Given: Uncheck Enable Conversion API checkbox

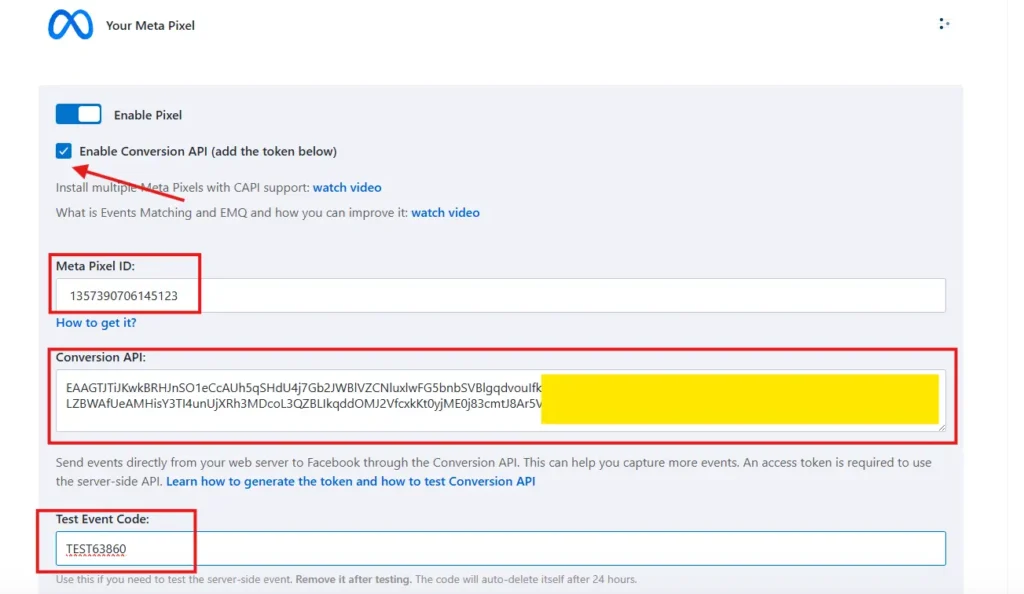Looking at the screenshot, I should click(63, 151).
